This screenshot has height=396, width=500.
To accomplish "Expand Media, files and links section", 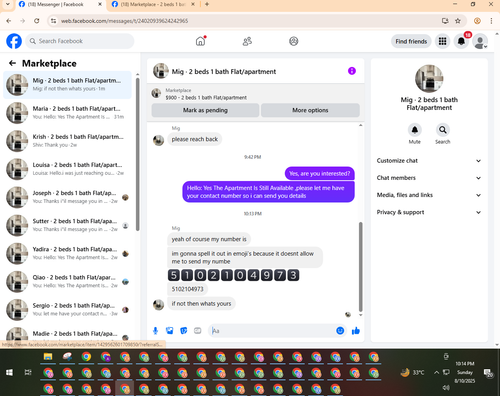I will coord(429,195).
